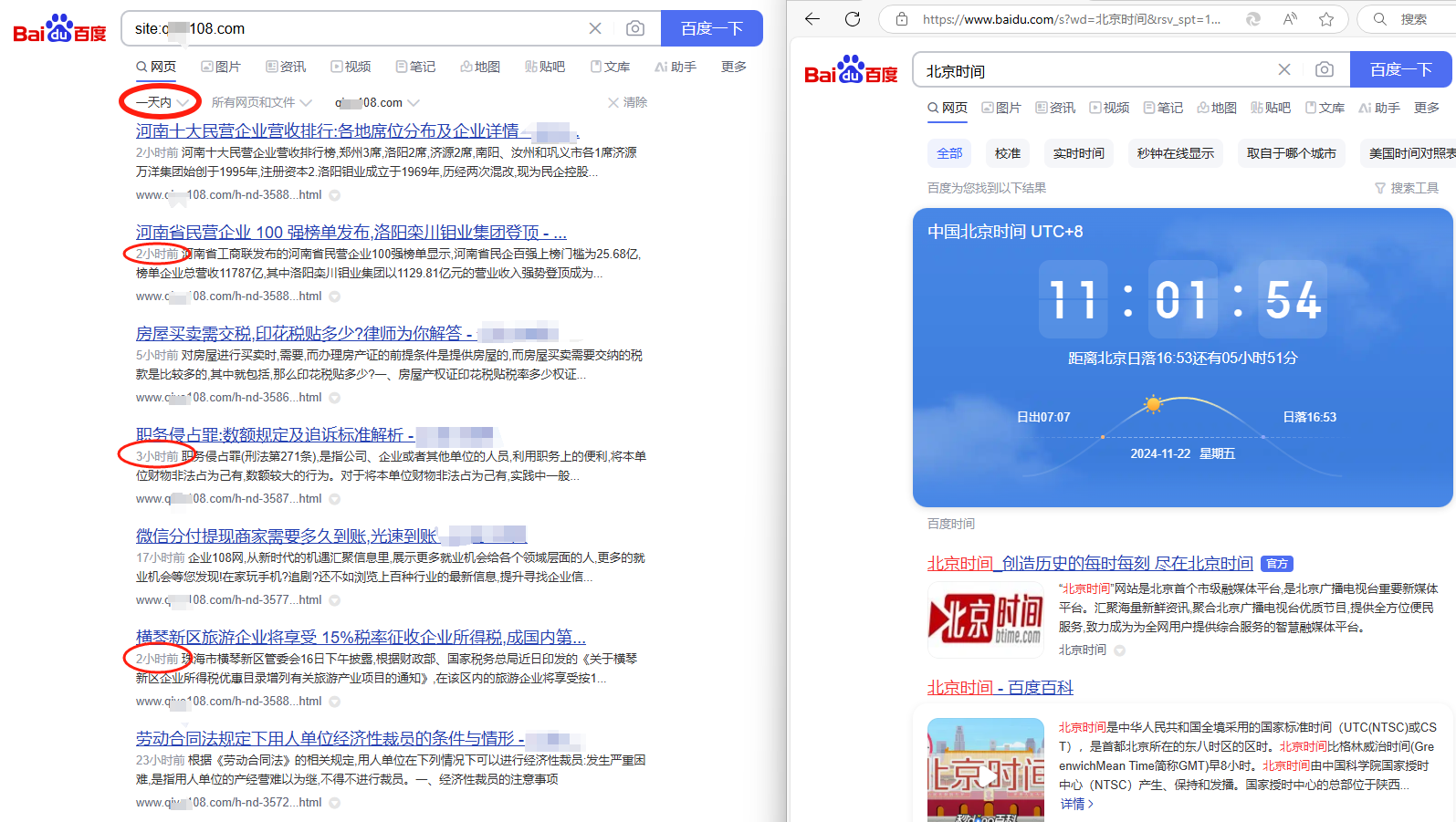Click 详情 link in baike result
Screen dimensions: 1456x822
pos(1076,804)
